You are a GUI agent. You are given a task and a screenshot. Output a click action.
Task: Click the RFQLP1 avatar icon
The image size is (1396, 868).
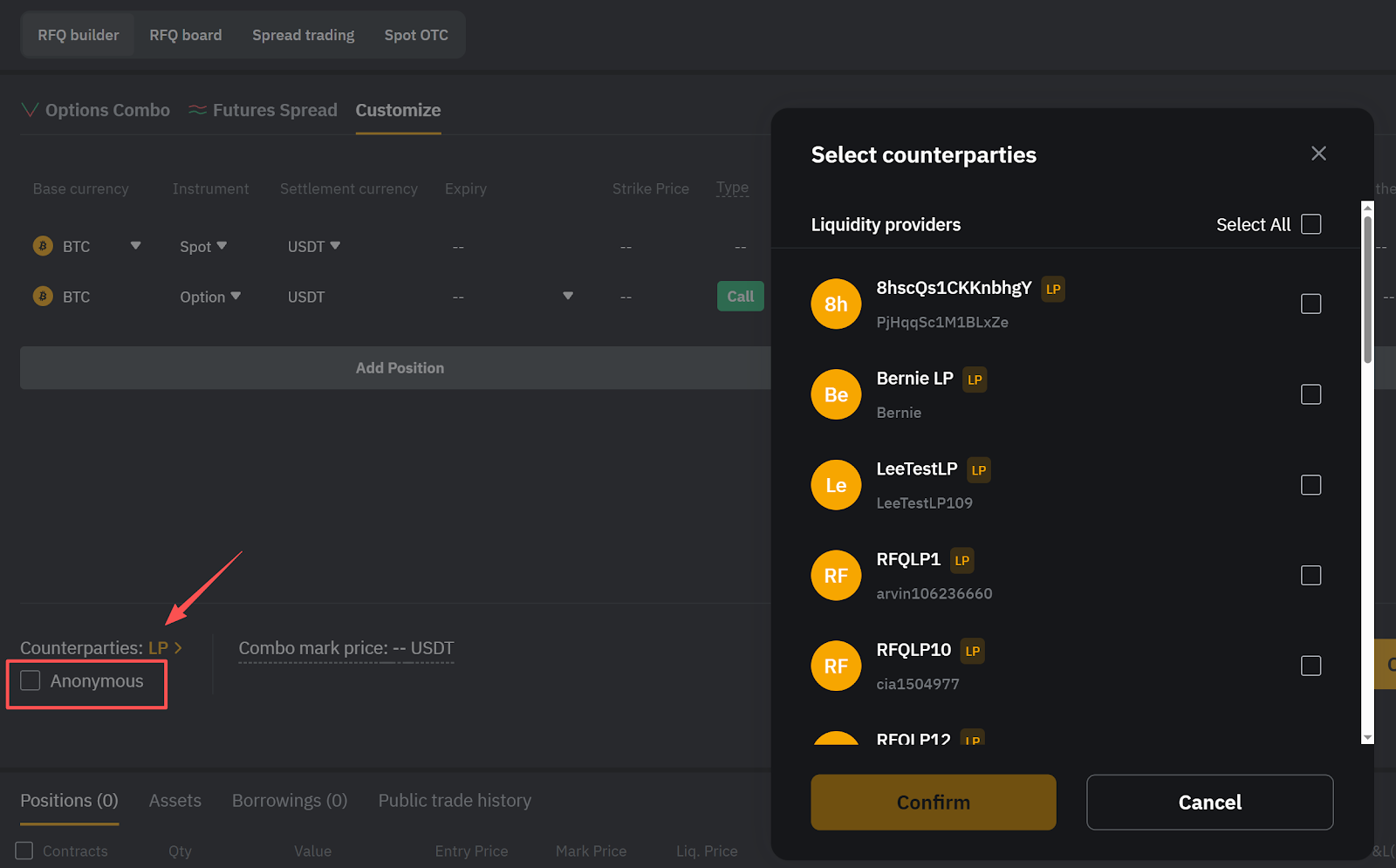click(x=836, y=576)
